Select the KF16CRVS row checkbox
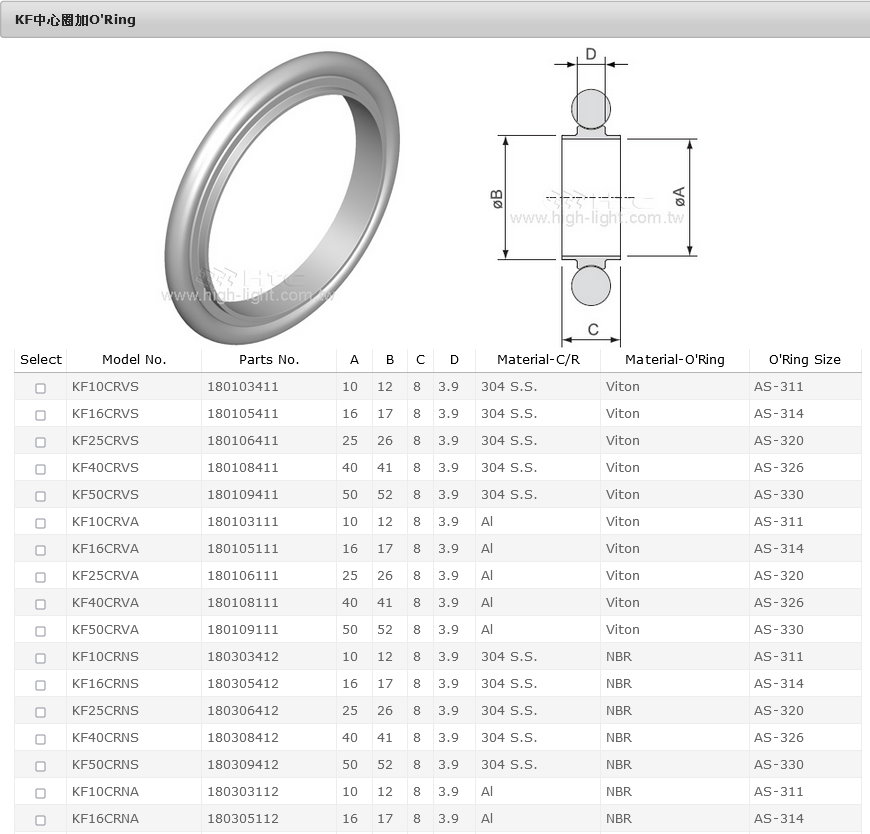This screenshot has width=870, height=834. 40,415
